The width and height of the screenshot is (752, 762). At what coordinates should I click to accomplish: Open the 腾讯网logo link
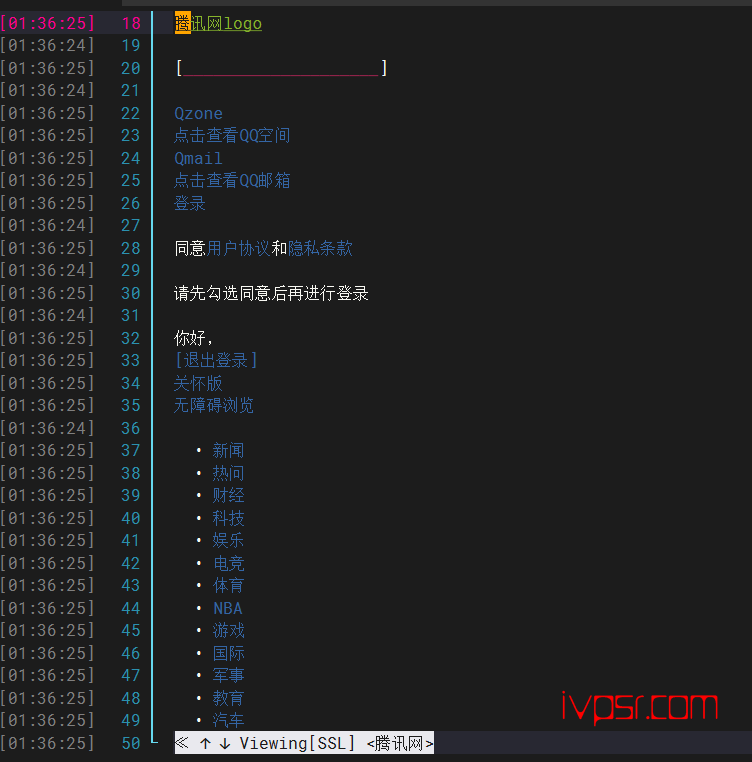click(x=218, y=23)
